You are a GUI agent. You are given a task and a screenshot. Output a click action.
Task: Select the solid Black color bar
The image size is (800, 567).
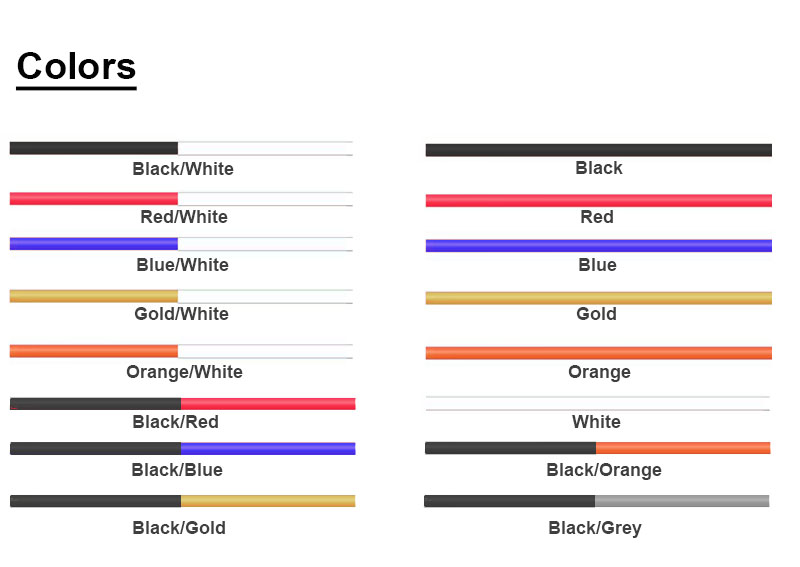[598, 150]
